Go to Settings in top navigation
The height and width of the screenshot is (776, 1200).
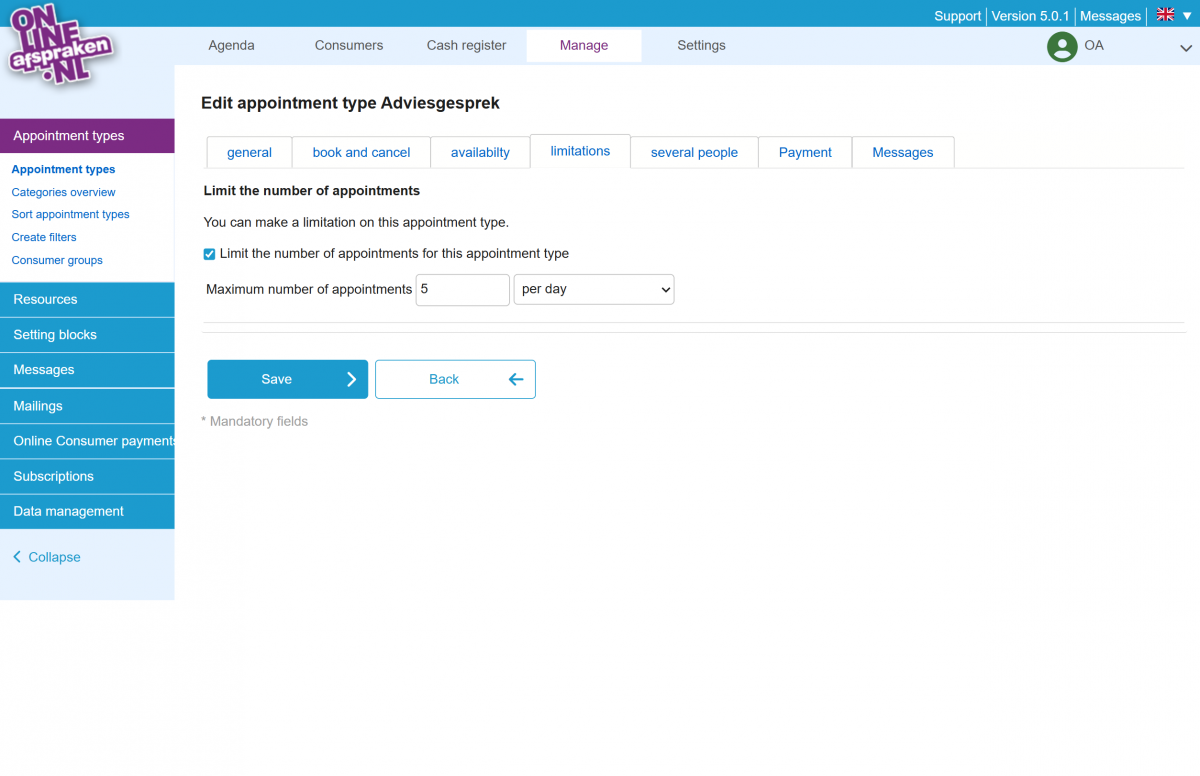[701, 45]
